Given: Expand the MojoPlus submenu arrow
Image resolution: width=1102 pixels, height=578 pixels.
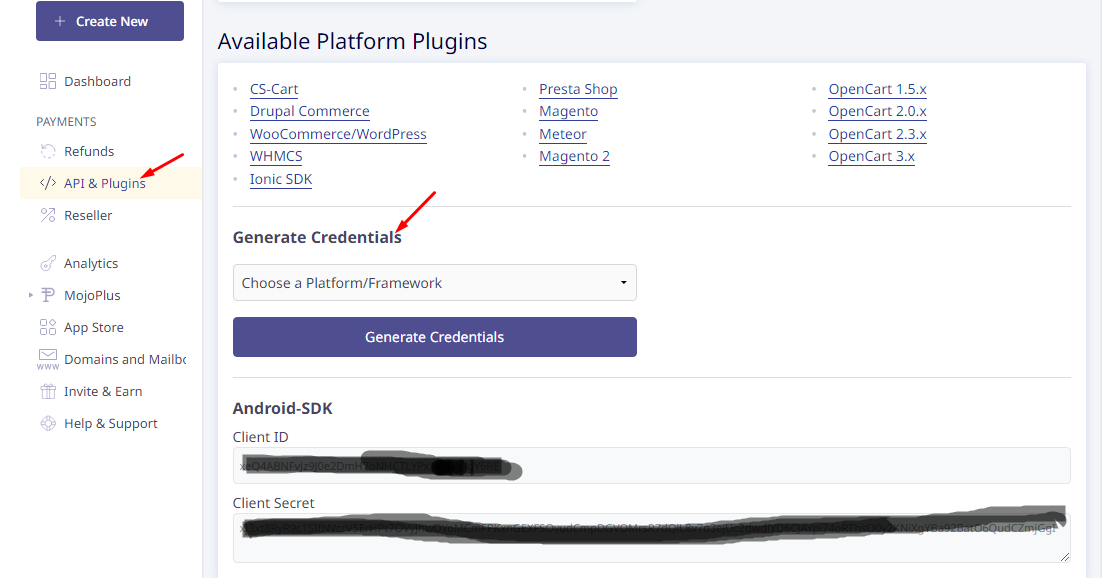Looking at the screenshot, I should [x=31, y=295].
